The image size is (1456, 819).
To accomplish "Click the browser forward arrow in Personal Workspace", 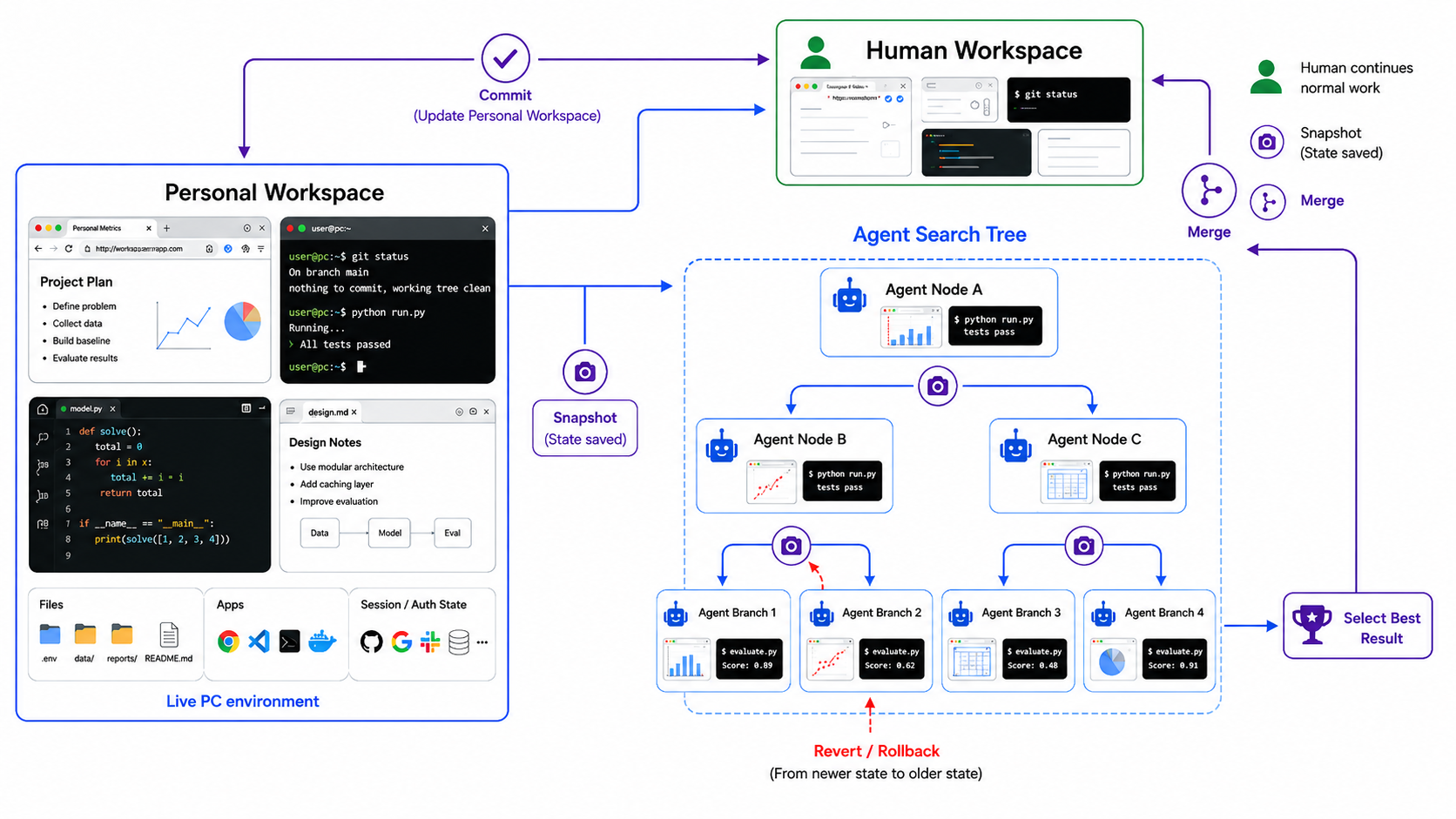I will tap(53, 248).
